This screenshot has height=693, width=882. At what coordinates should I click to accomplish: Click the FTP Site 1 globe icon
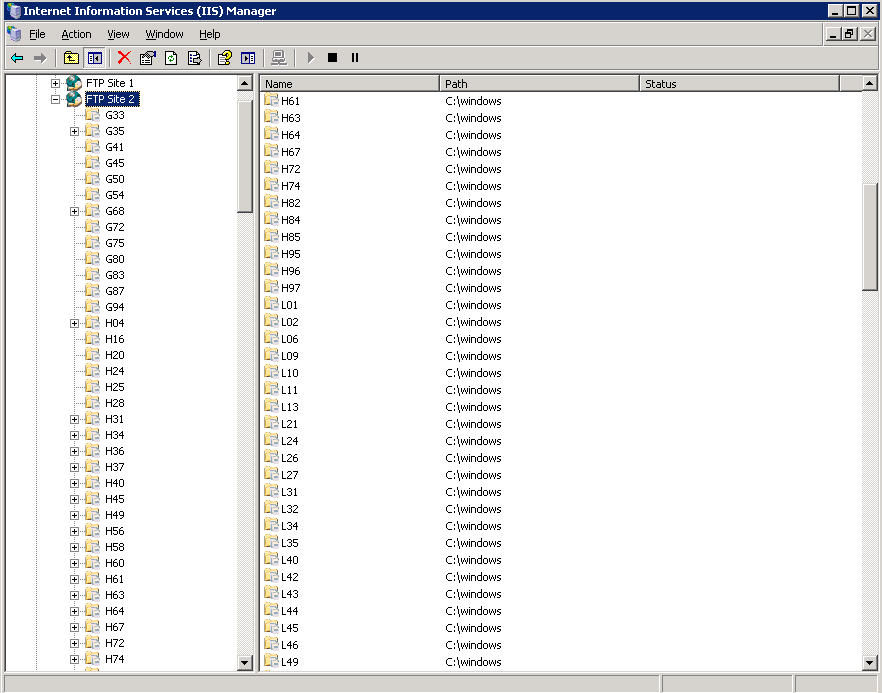(74, 83)
